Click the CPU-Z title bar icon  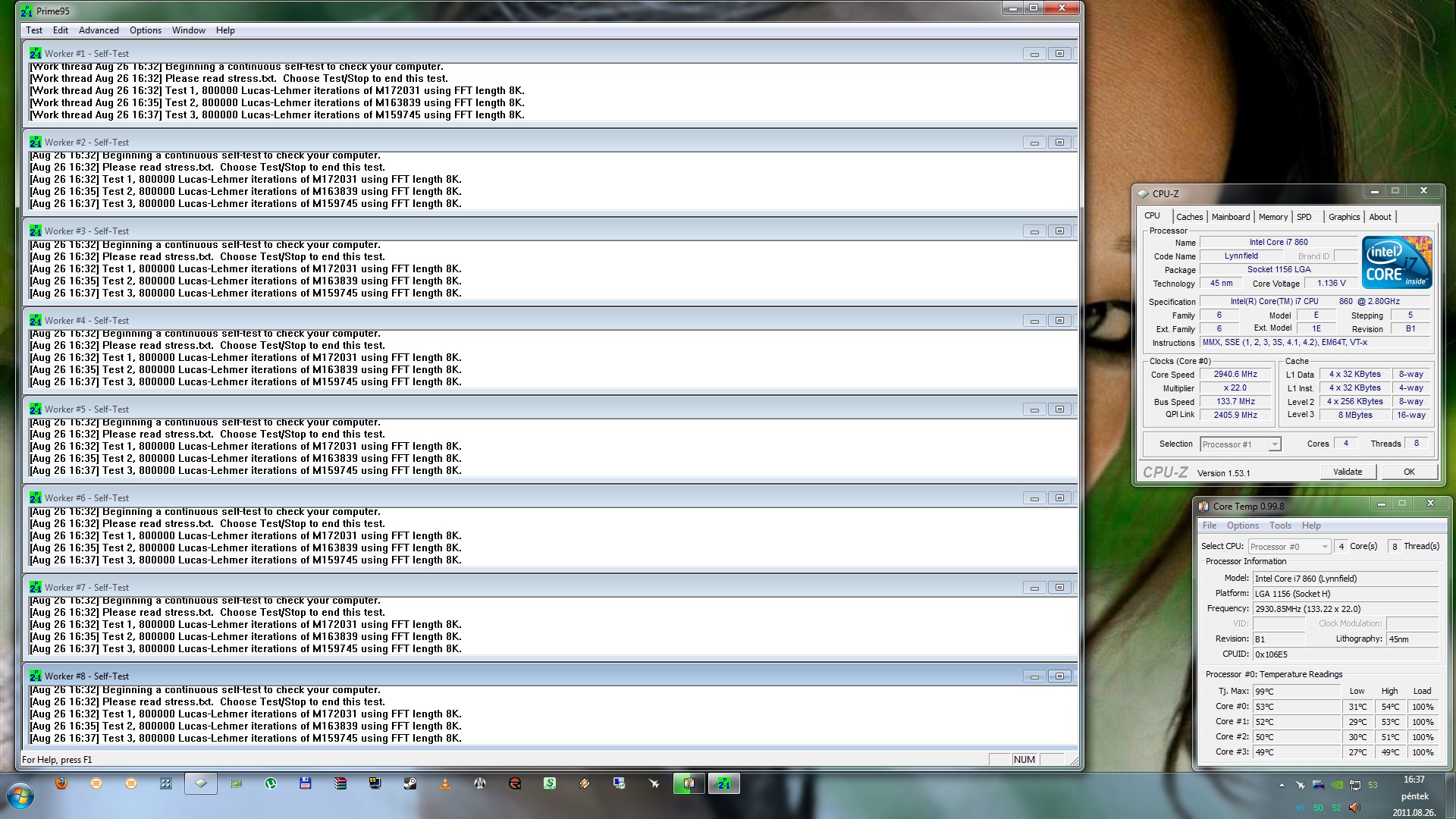click(1144, 193)
